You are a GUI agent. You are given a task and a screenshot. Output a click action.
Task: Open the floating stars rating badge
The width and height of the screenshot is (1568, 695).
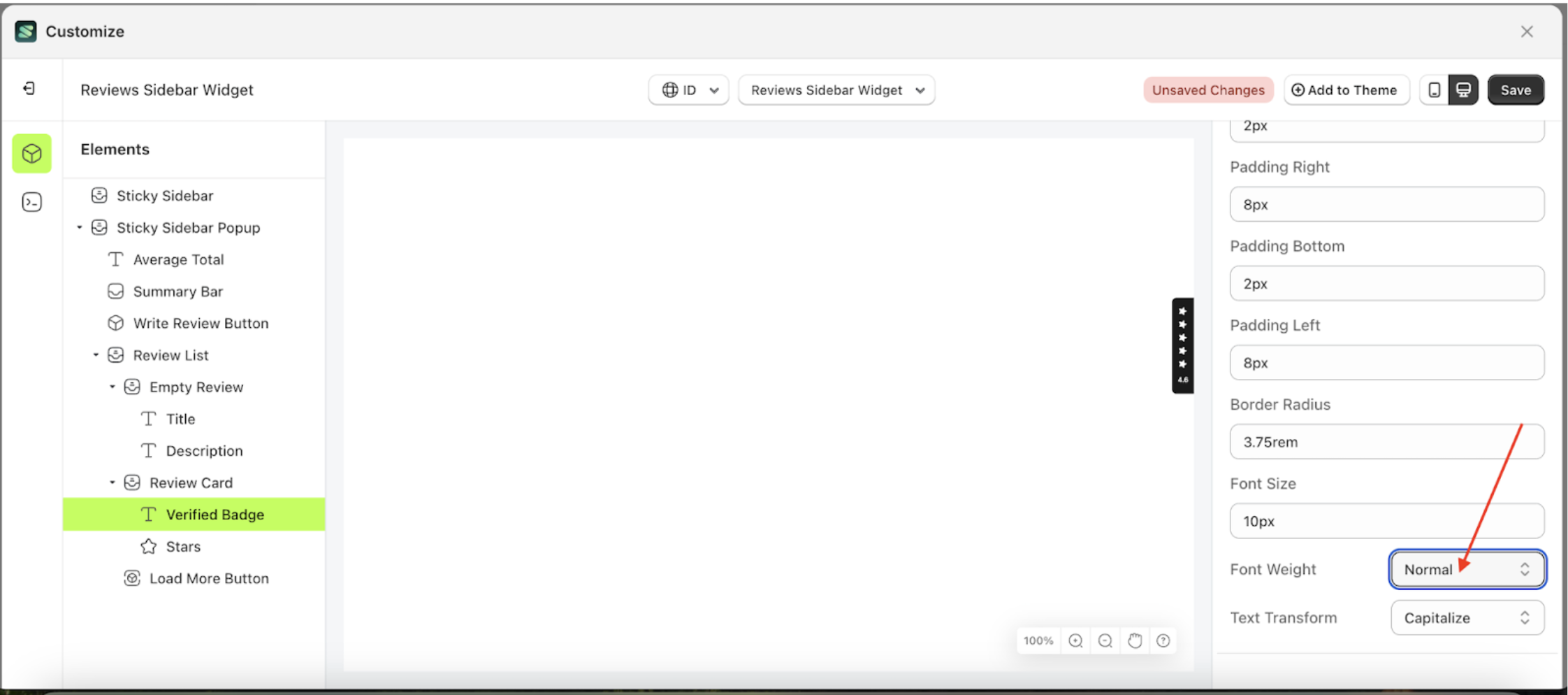tap(1182, 345)
